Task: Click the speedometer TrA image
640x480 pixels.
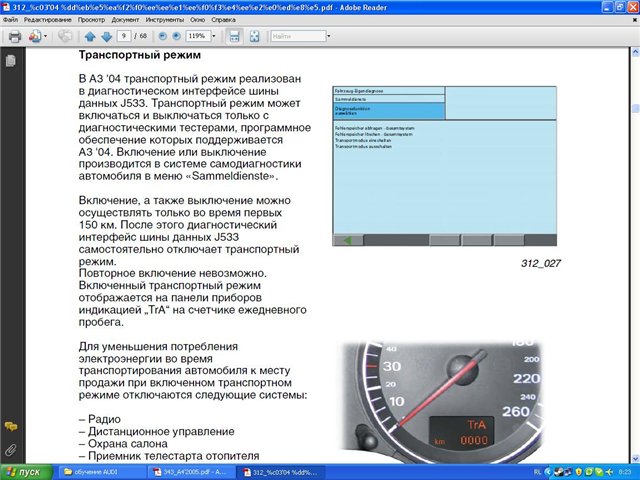Action: coord(441,402)
